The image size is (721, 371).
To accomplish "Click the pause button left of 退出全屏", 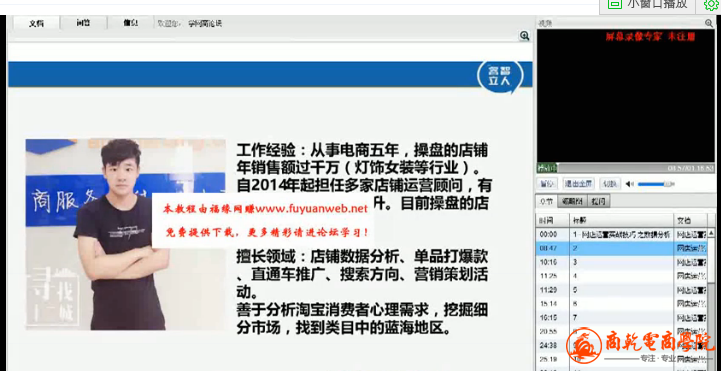I will [547, 183].
